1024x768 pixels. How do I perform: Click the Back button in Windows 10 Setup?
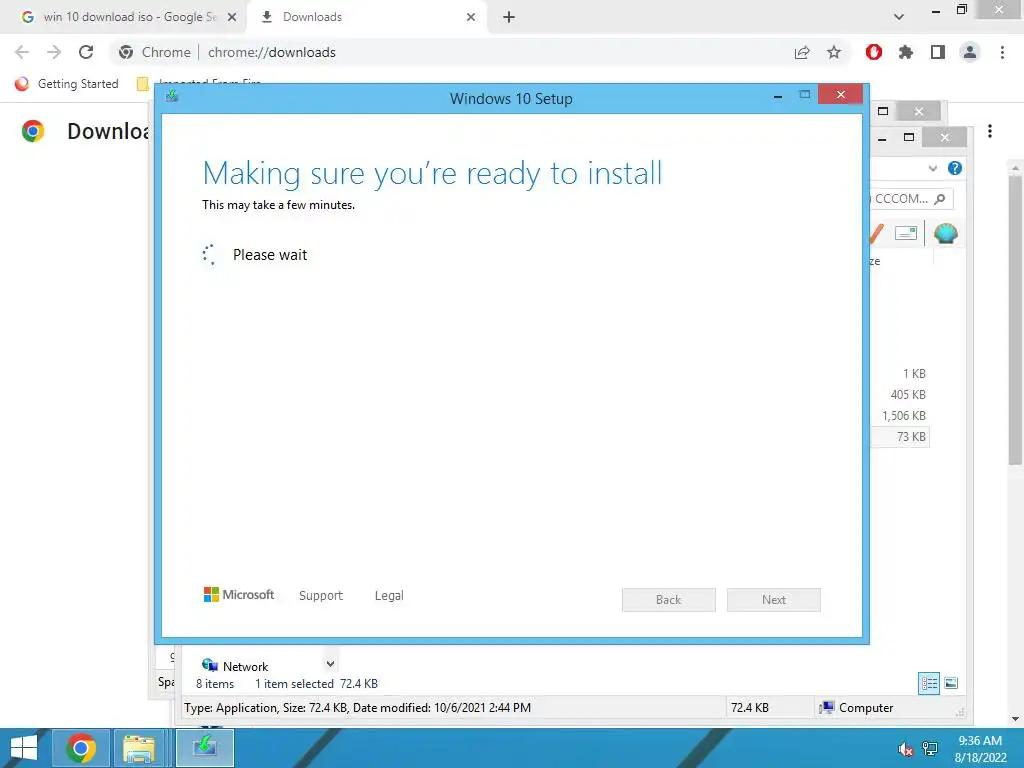coord(668,600)
